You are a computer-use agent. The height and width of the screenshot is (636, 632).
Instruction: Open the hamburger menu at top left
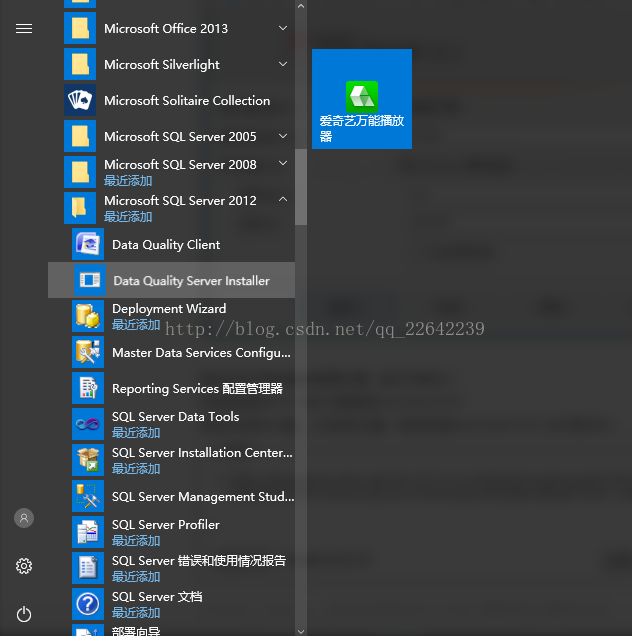click(24, 29)
